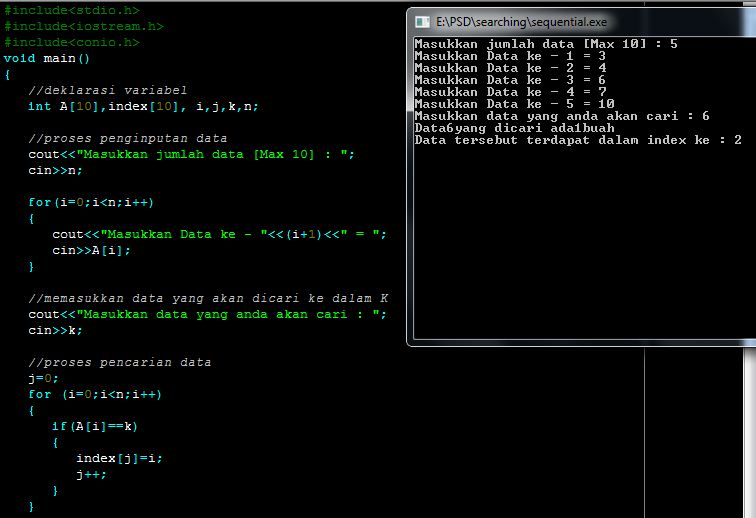Place cursor on 'cin>>k;' line
The image size is (756, 518).
tap(55, 330)
